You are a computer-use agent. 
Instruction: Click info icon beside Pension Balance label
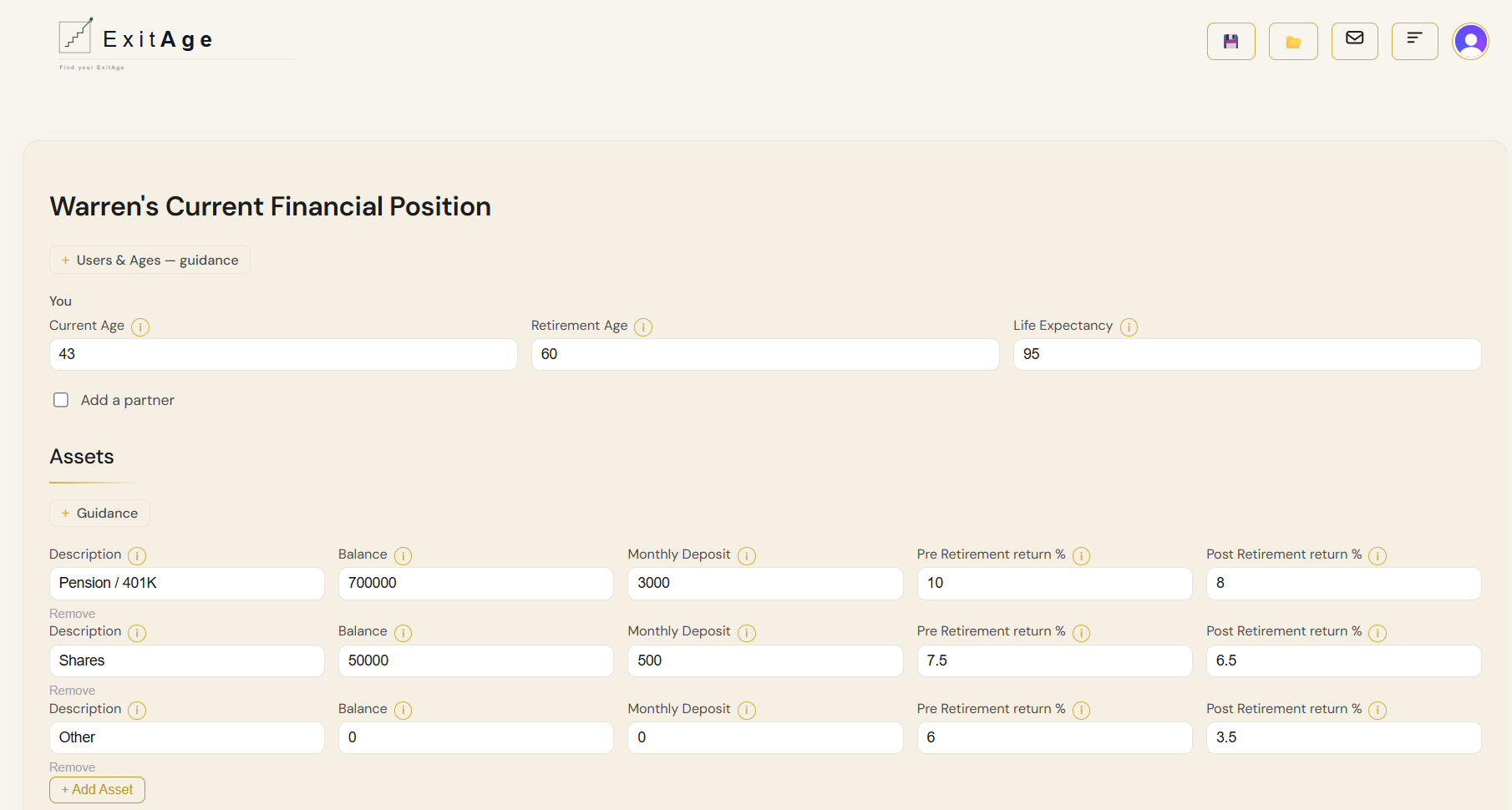pyautogui.click(x=403, y=555)
